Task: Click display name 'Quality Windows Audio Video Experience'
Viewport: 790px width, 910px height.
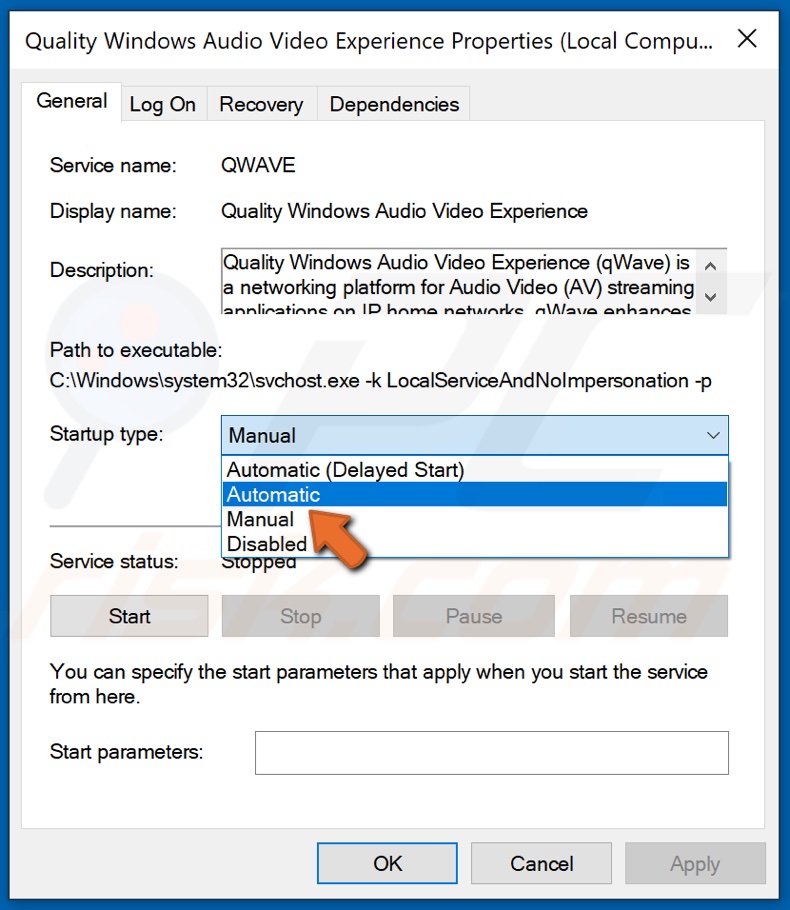Action: (x=405, y=211)
